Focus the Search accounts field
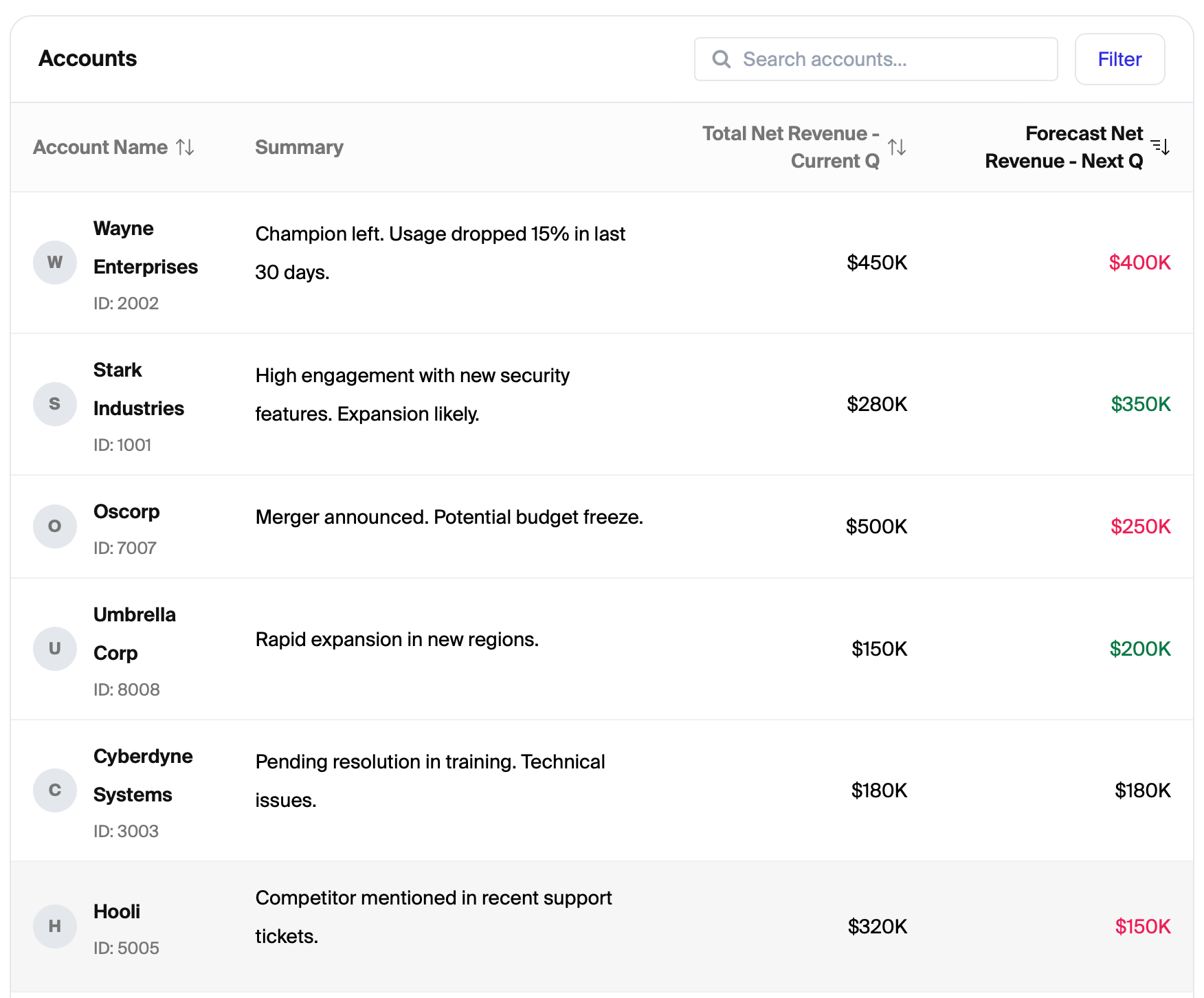This screenshot has width=1204, height=998. pyautogui.click(x=876, y=59)
